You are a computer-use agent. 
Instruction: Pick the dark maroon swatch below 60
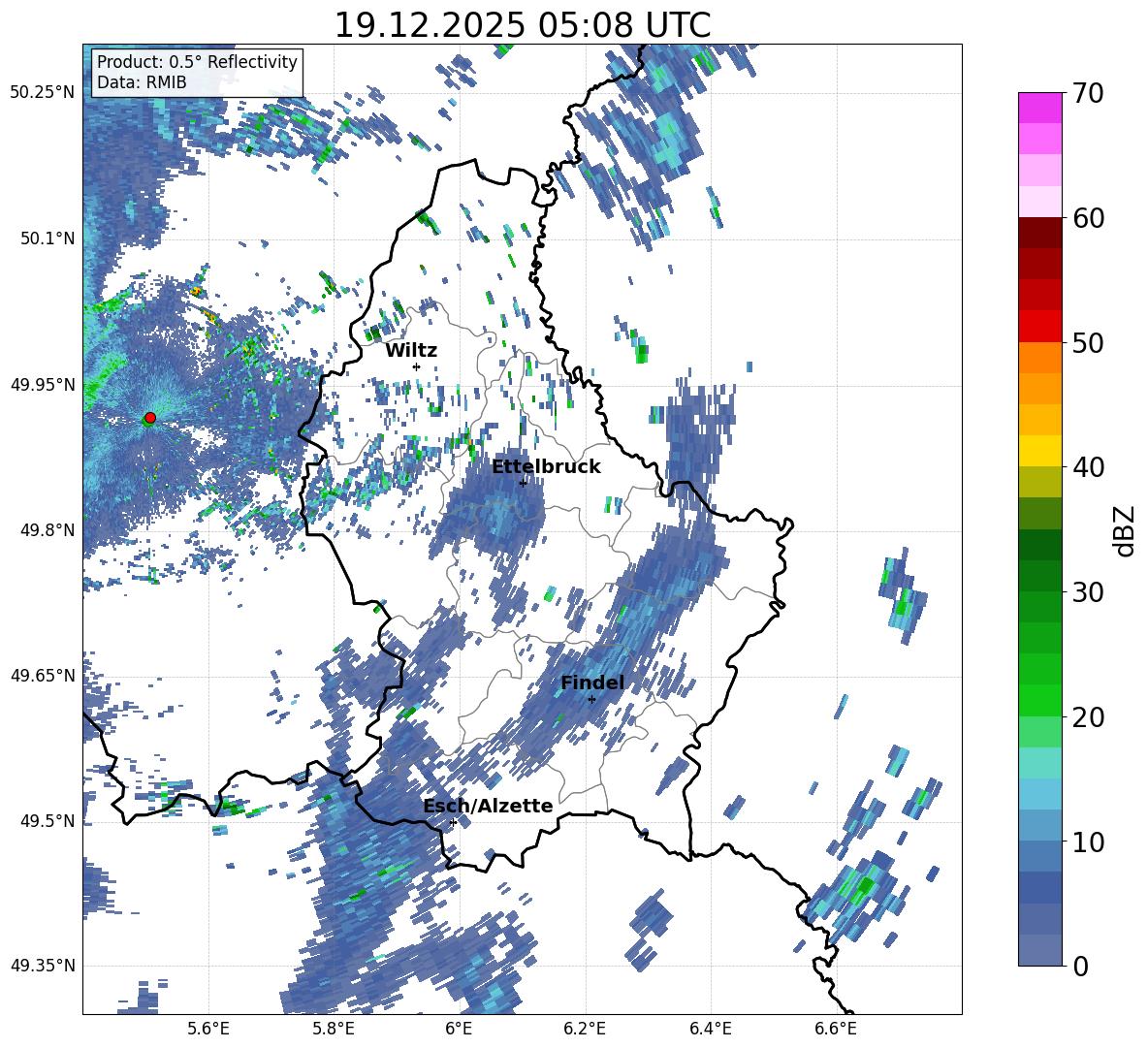point(1039,234)
